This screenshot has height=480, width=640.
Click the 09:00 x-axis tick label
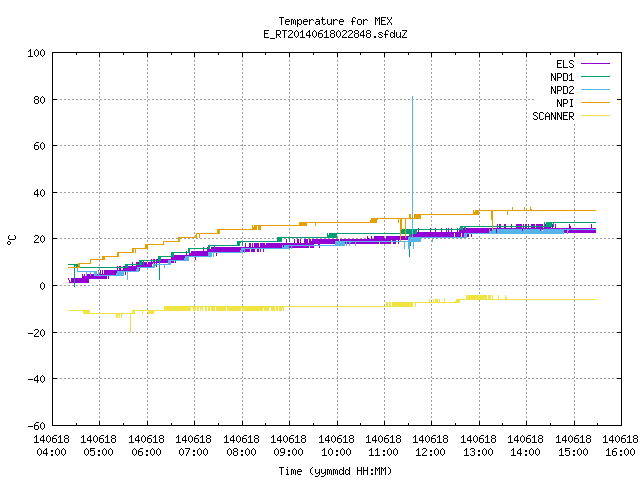coord(288,452)
